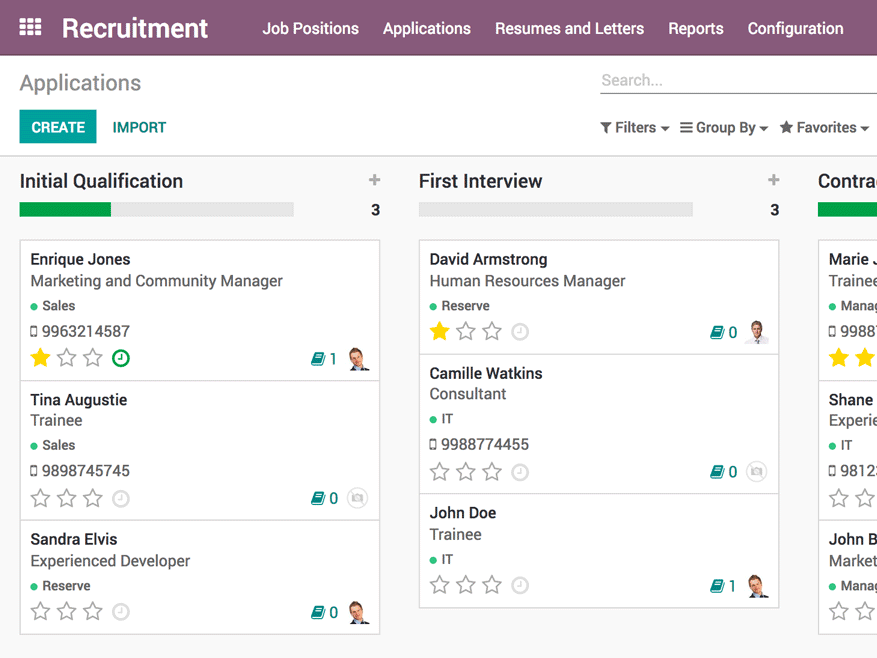Click the green clock activity icon on Enrique Jones

point(120,358)
